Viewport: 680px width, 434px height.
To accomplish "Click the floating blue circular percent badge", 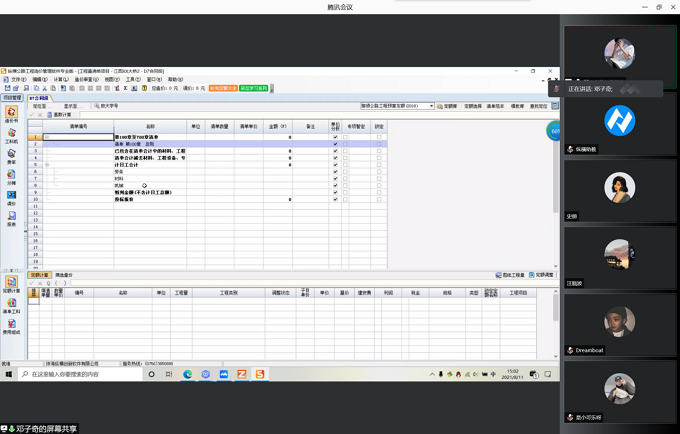I will pyautogui.click(x=553, y=131).
